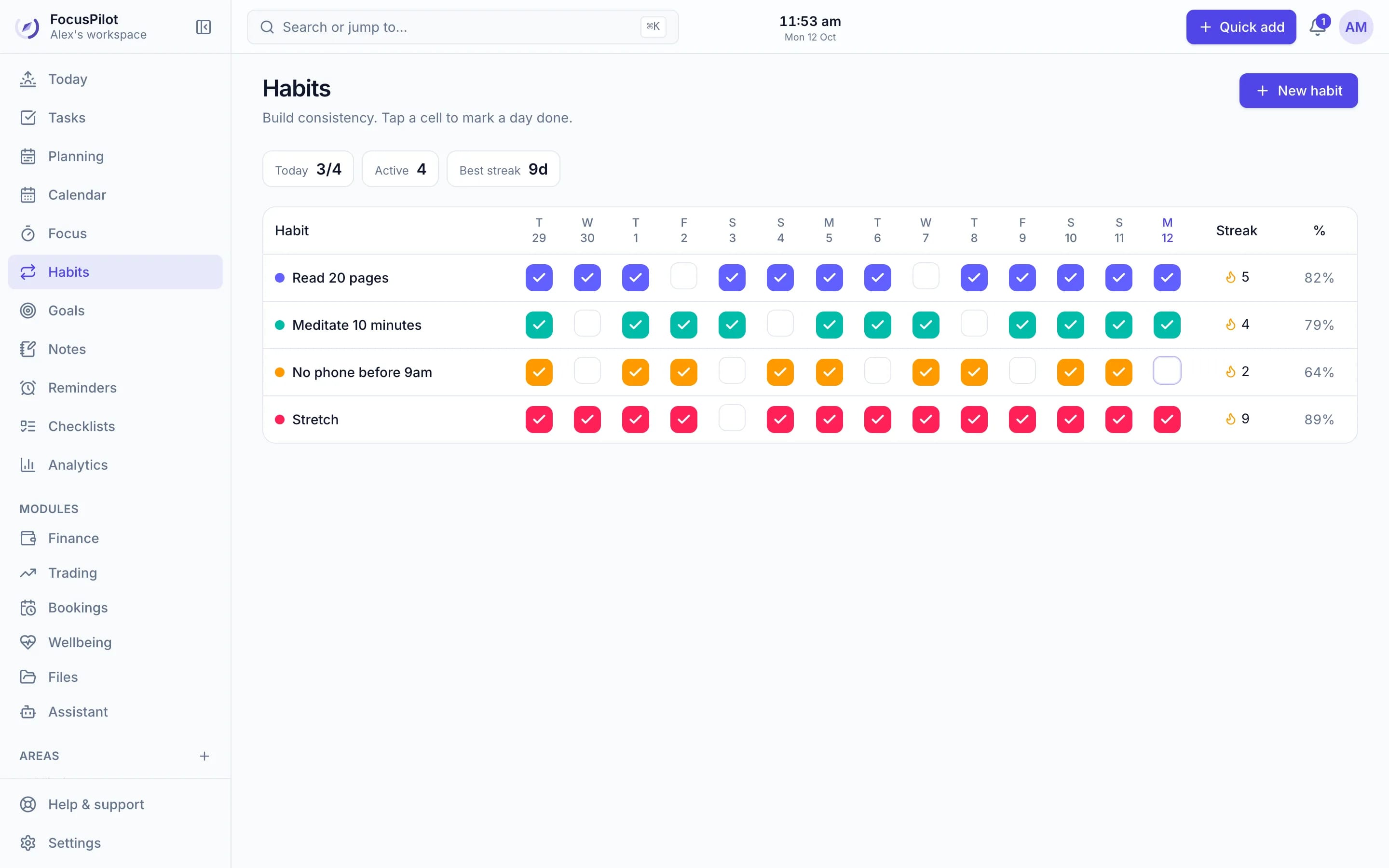Open Analytics in the sidebar
This screenshot has width=1389, height=868.
(x=115, y=465)
